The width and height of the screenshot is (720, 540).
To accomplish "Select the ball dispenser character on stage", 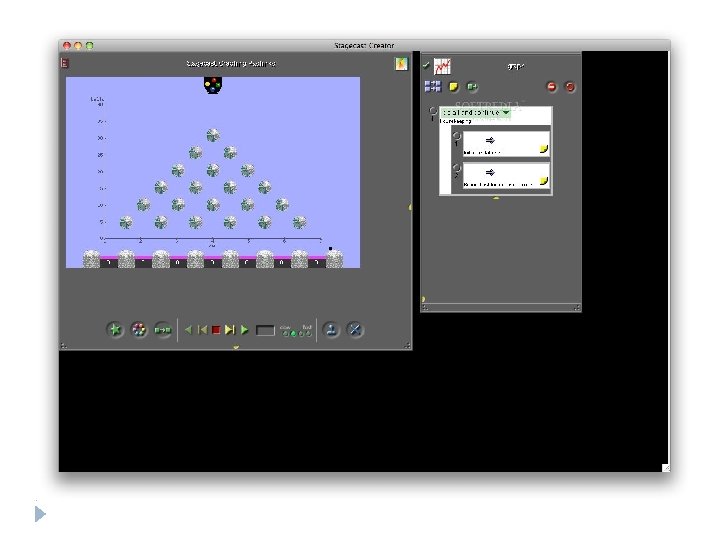I will 213,85.
